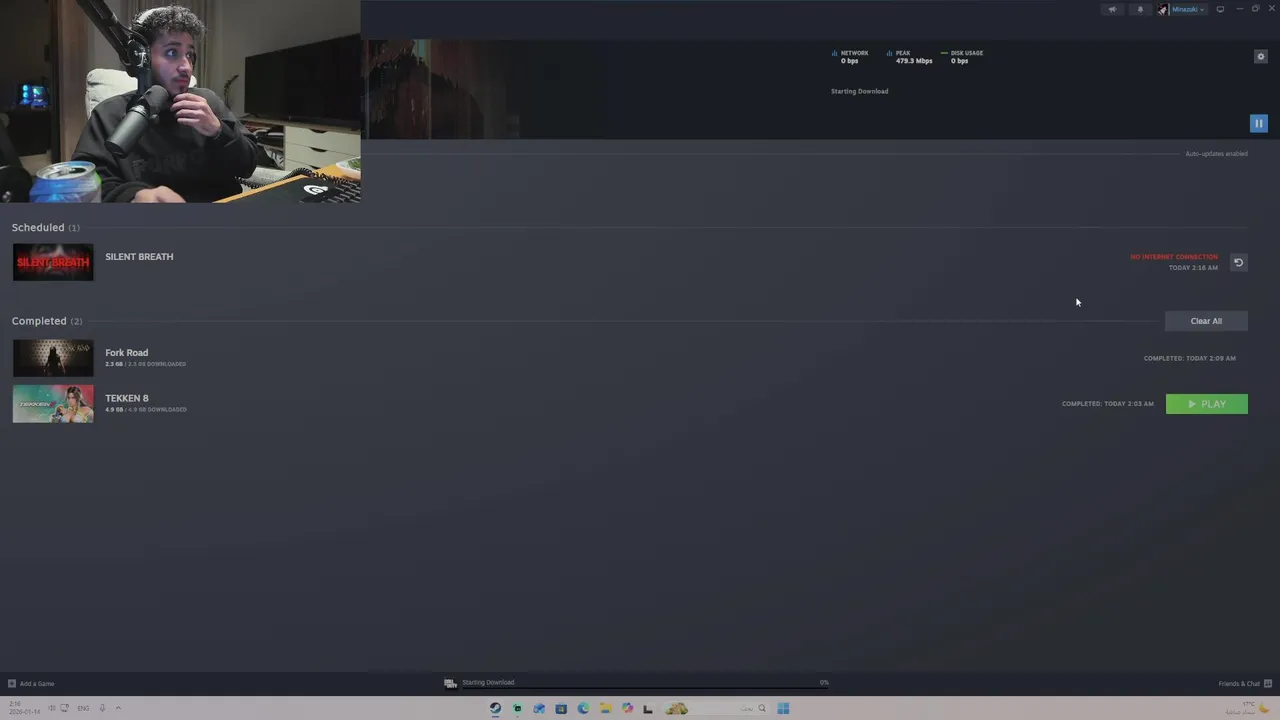Image resolution: width=1280 pixels, height=720 pixels.
Task: Open the Fork Road thumbnail
Action: (53, 358)
